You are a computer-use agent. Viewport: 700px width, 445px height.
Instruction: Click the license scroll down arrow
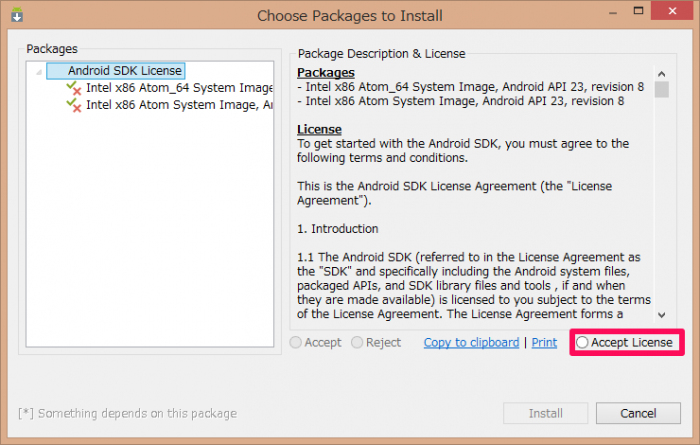coord(662,315)
